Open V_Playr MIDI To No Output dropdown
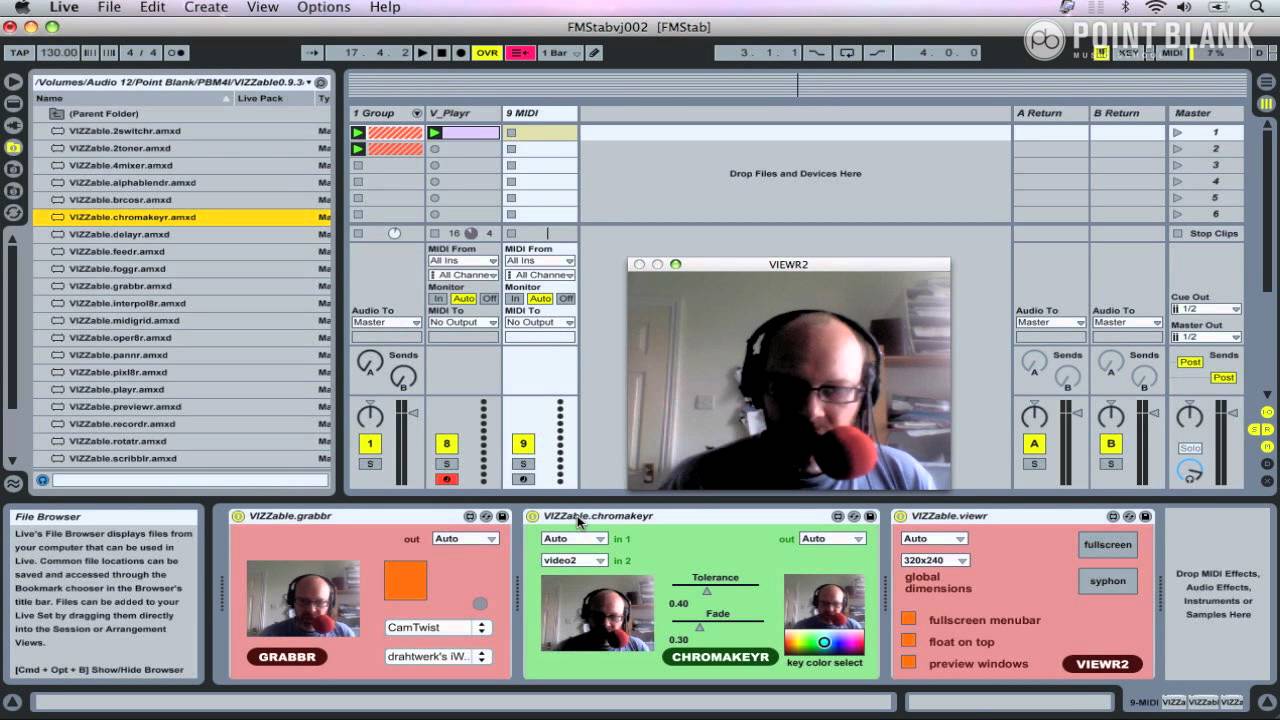The image size is (1280, 720). pyautogui.click(x=463, y=323)
